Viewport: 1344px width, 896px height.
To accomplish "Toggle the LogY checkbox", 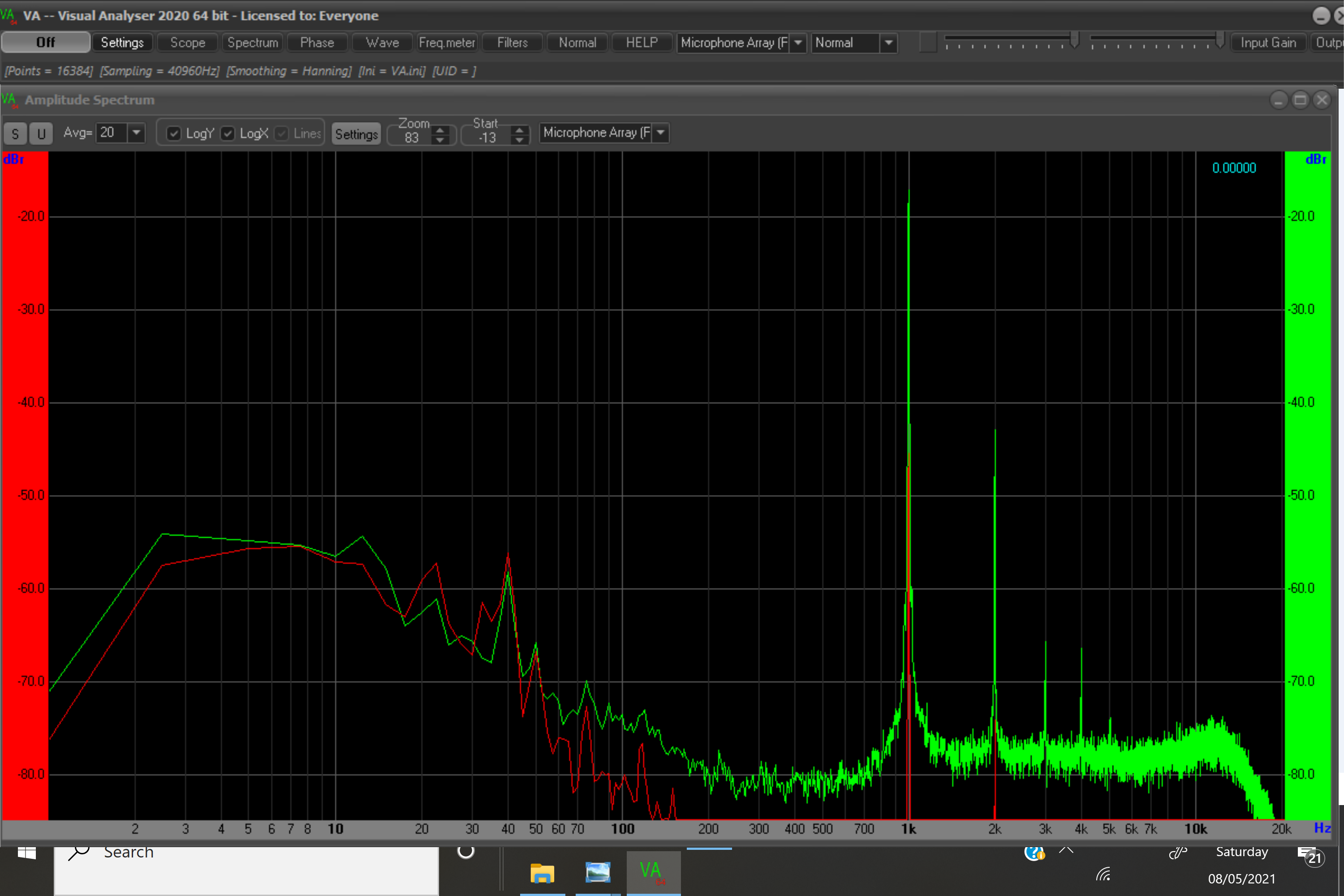I will (174, 133).
